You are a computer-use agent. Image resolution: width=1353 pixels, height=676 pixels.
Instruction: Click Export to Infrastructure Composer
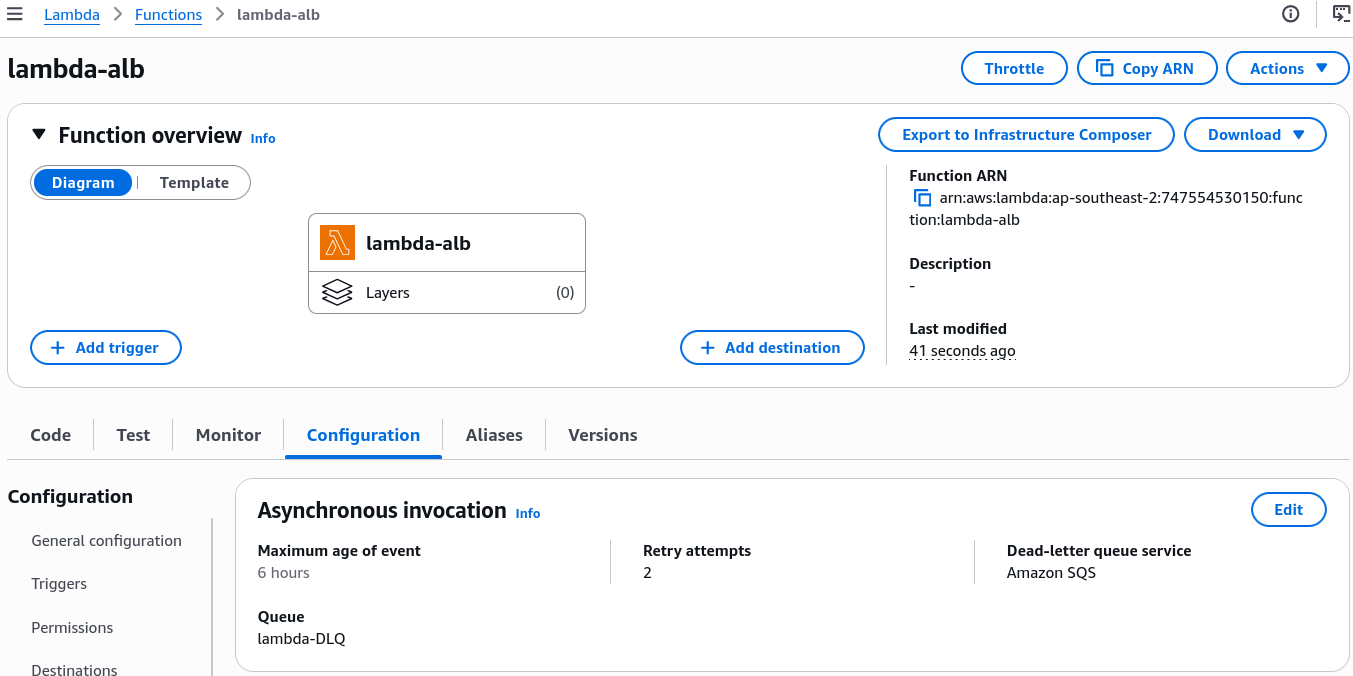click(x=1026, y=135)
